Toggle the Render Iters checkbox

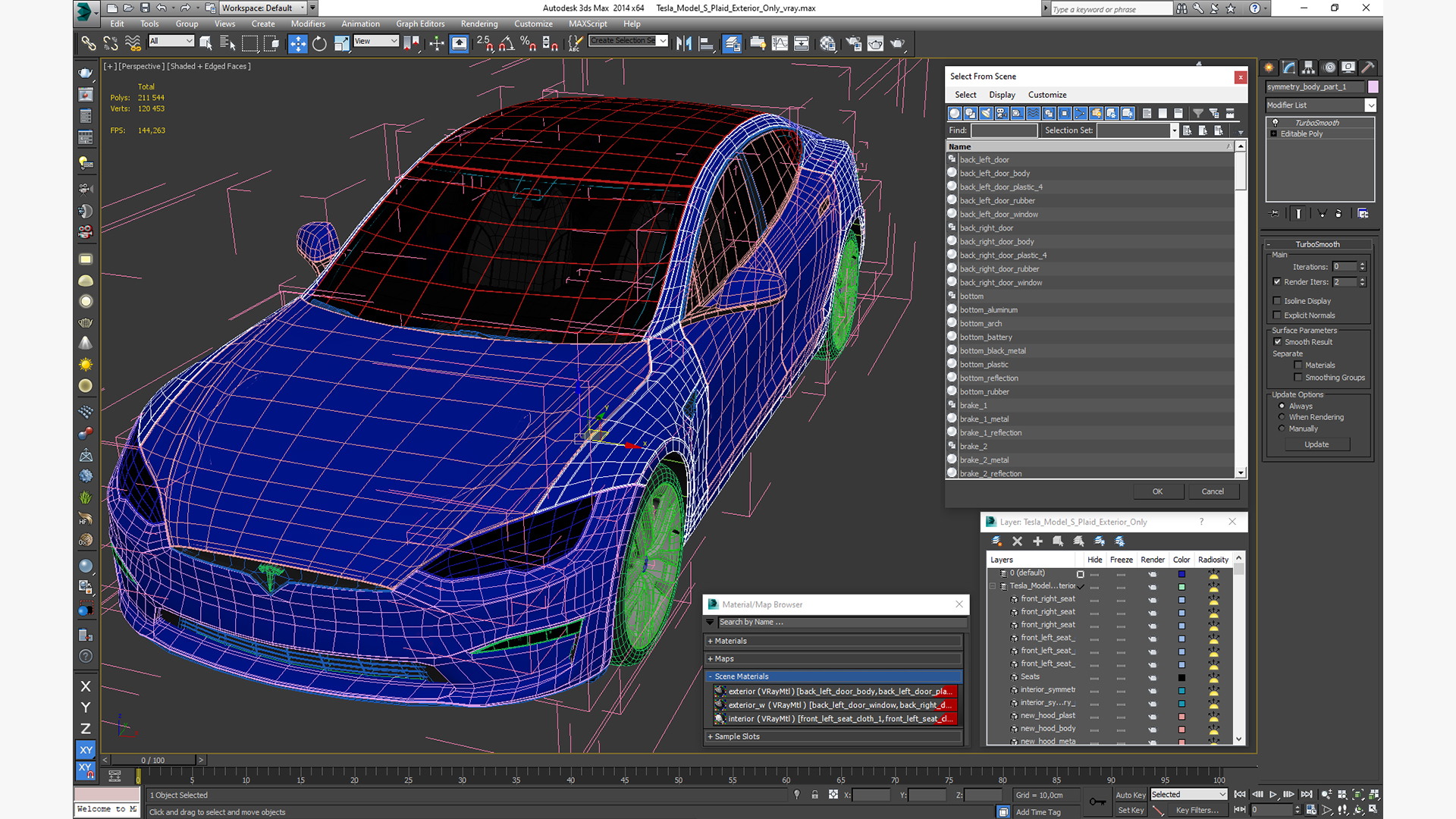(1278, 282)
